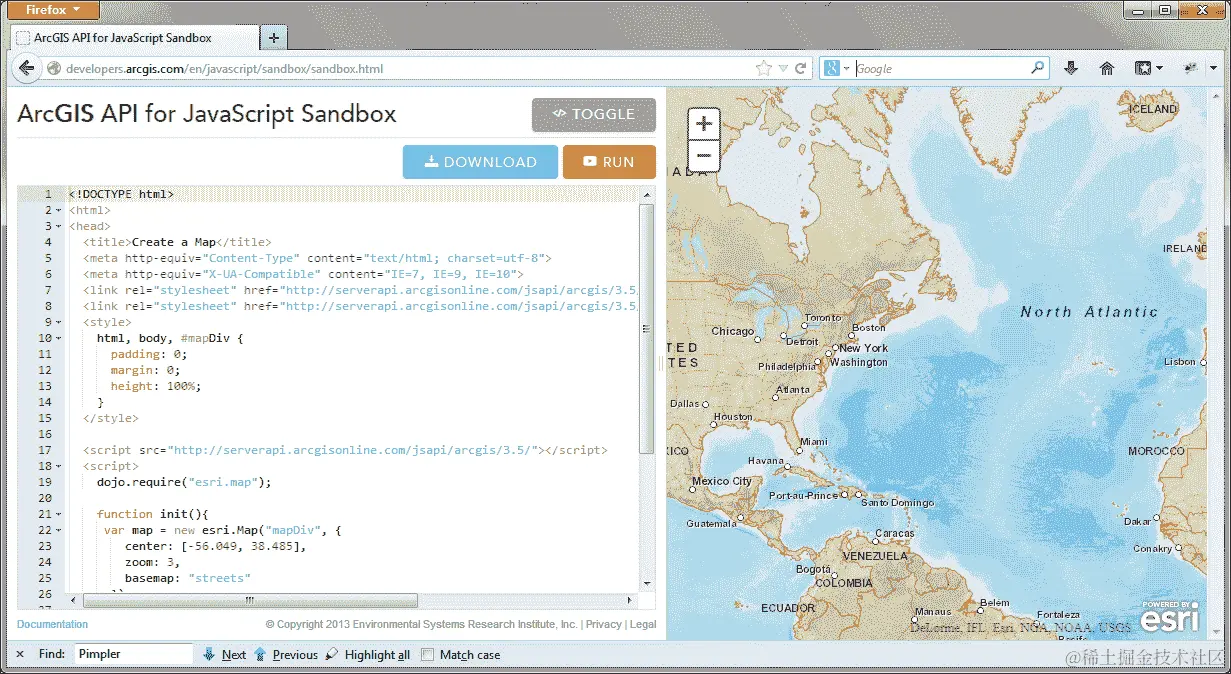Toggle Highlight all search results
The height and width of the screenshot is (674, 1231).
tap(377, 654)
